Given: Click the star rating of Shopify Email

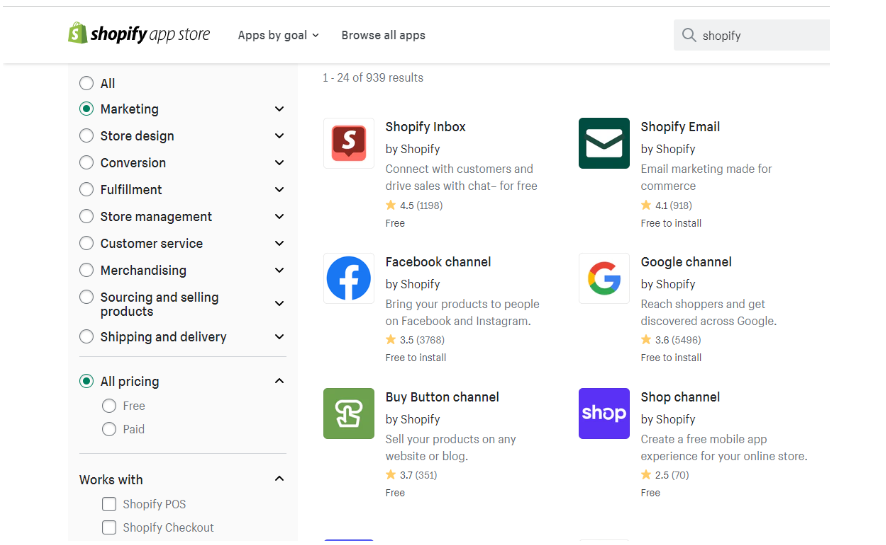Looking at the screenshot, I should [x=666, y=205].
